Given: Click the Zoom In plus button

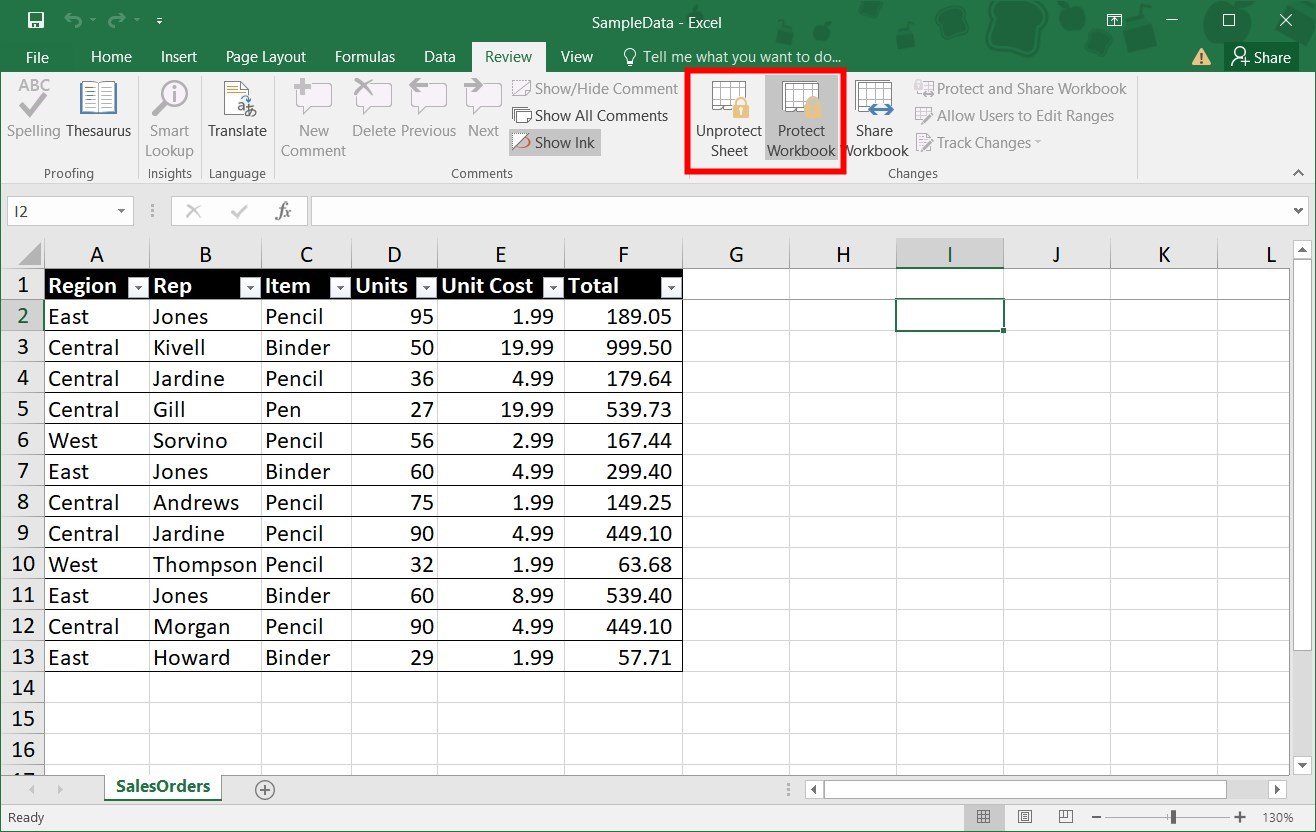Looking at the screenshot, I should point(1240,817).
